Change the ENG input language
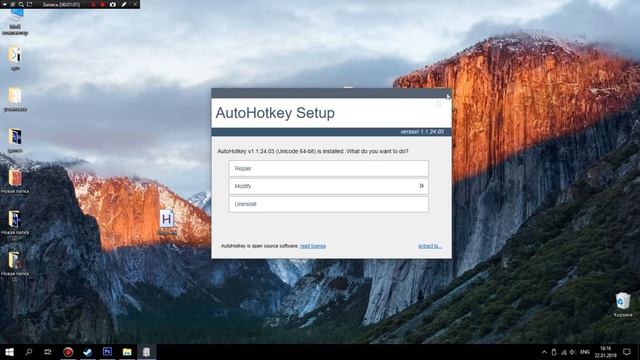640x360 pixels. 585,352
